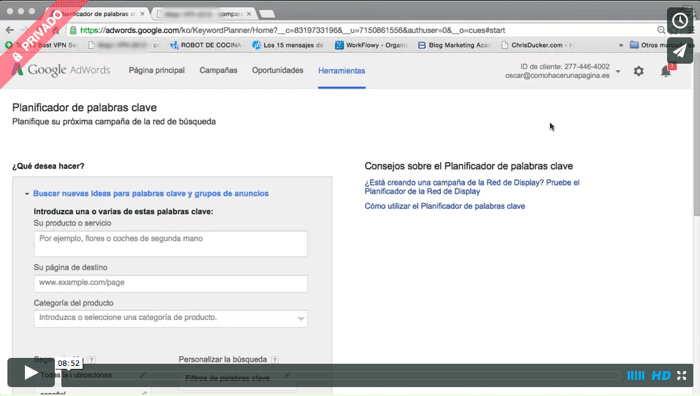The width and height of the screenshot is (700, 396).
Task: Open a new browser tab
Action: (x=267, y=14)
